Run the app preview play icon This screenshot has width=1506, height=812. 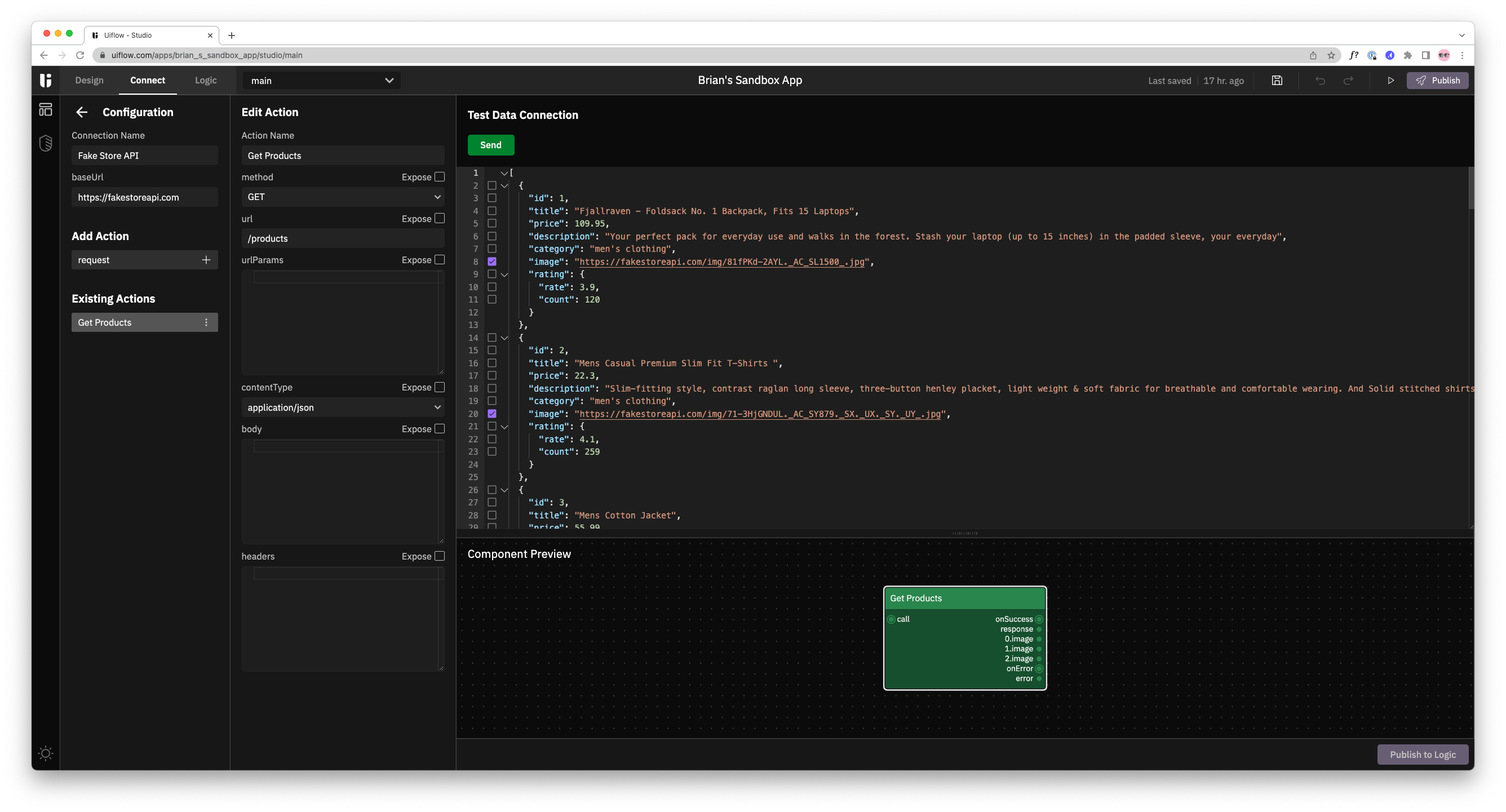[x=1391, y=81]
